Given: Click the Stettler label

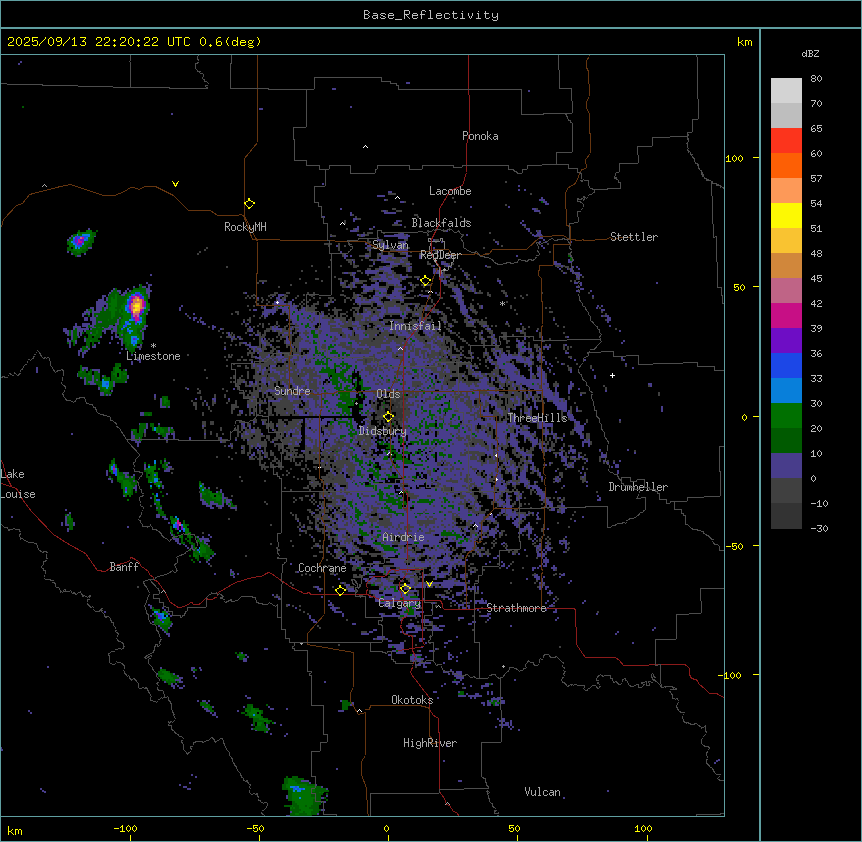Looking at the screenshot, I should tap(634, 237).
